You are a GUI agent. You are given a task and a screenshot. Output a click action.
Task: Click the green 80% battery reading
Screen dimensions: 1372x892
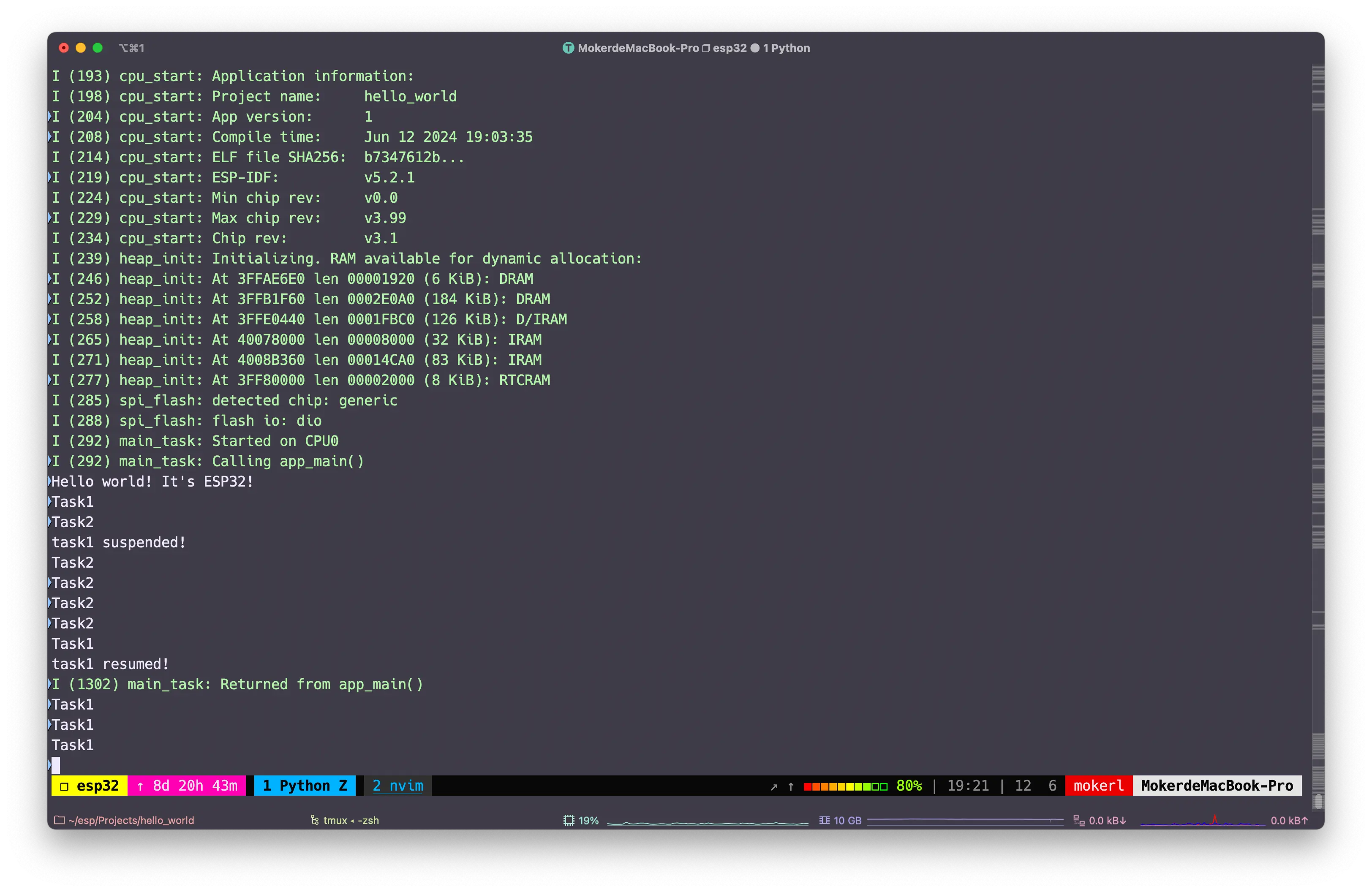point(909,786)
